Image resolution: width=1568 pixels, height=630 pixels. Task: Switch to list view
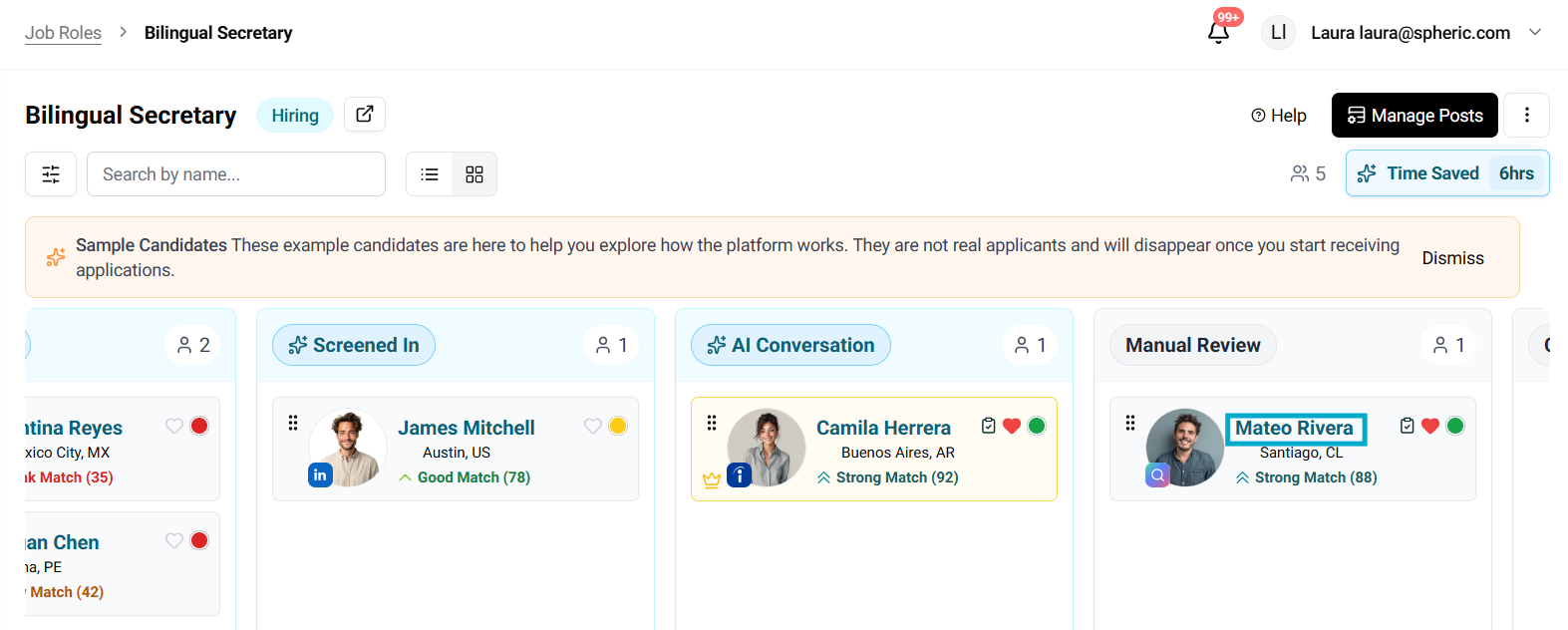[x=430, y=174]
